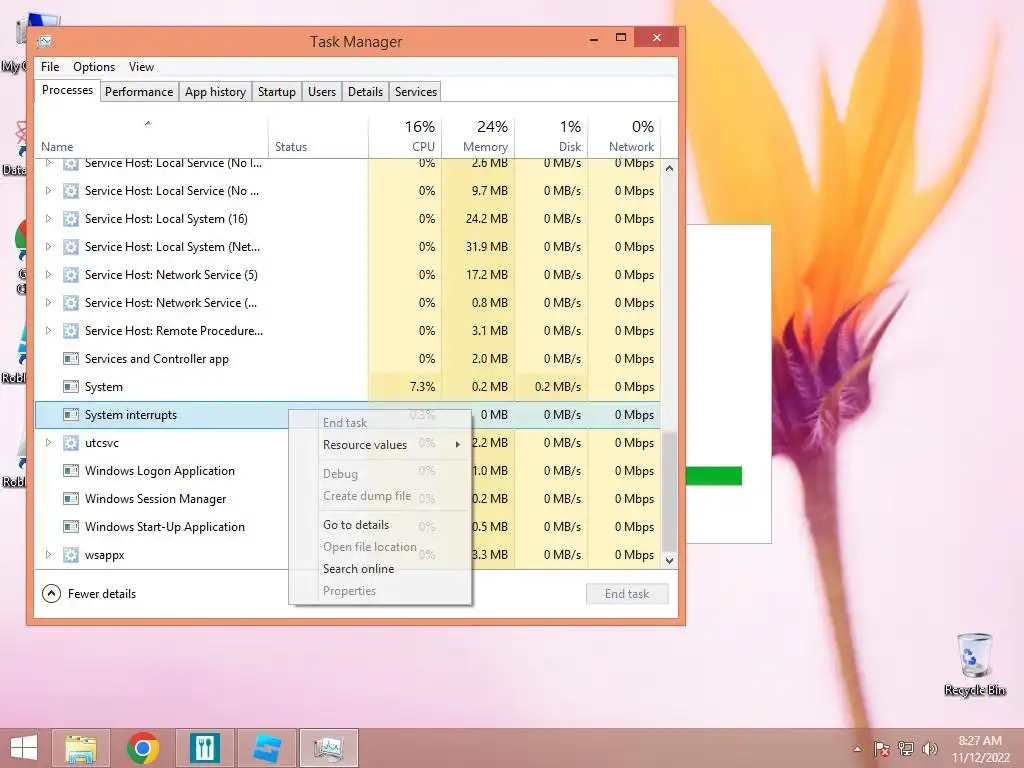Screen dimensions: 1024x768
Task: Click the System interrupts process icon
Action: pos(71,415)
